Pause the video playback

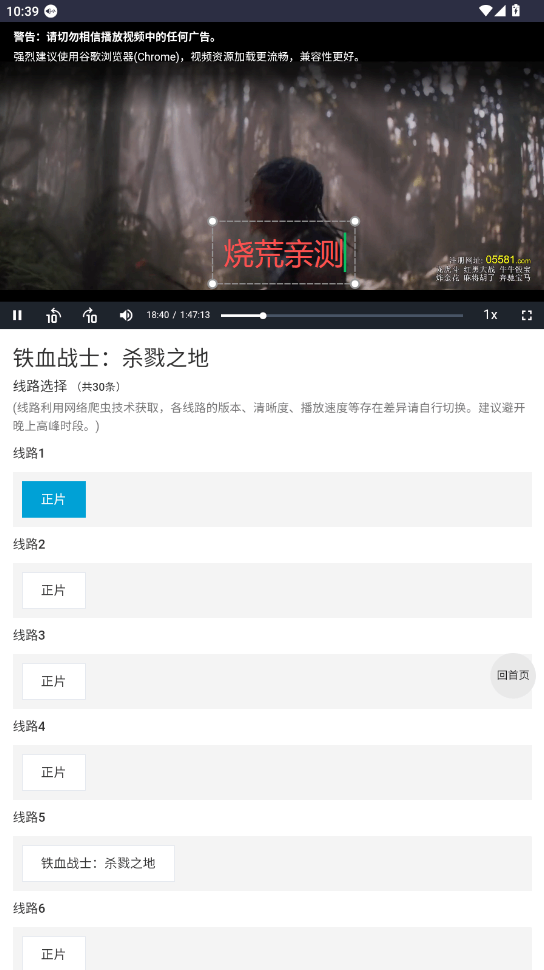pos(17,315)
